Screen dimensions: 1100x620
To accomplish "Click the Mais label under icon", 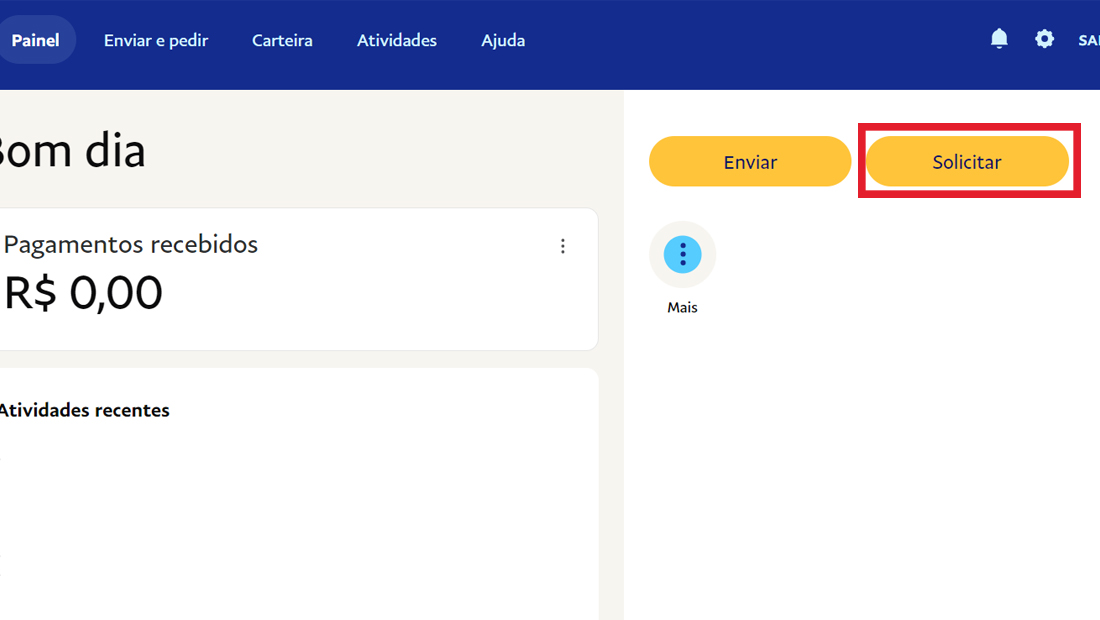I will pos(683,307).
